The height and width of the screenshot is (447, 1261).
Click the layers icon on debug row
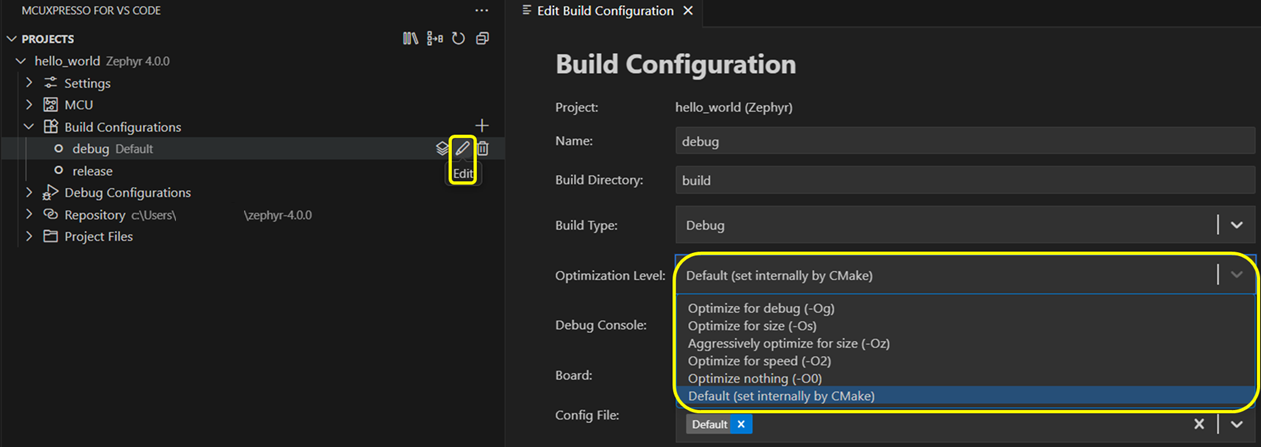tap(441, 148)
